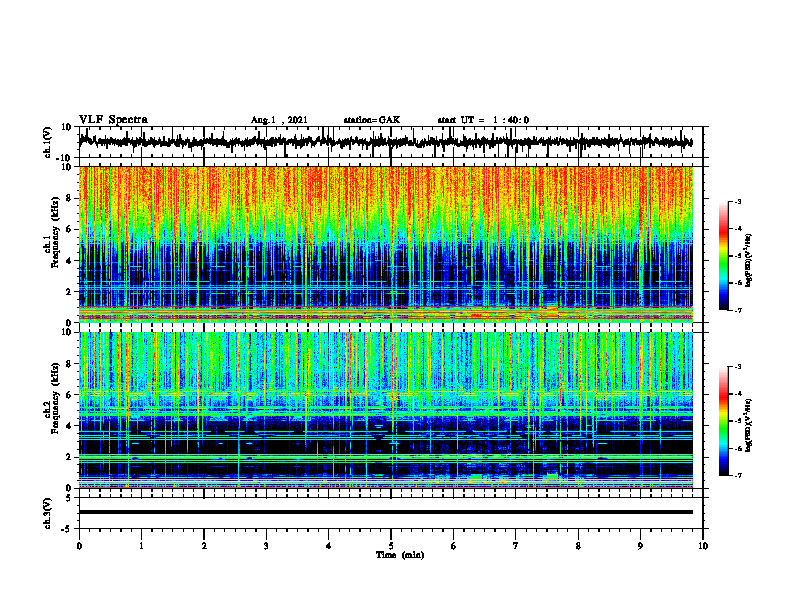Click the "8" tick on ch.1 frequency axis

click(x=71, y=198)
